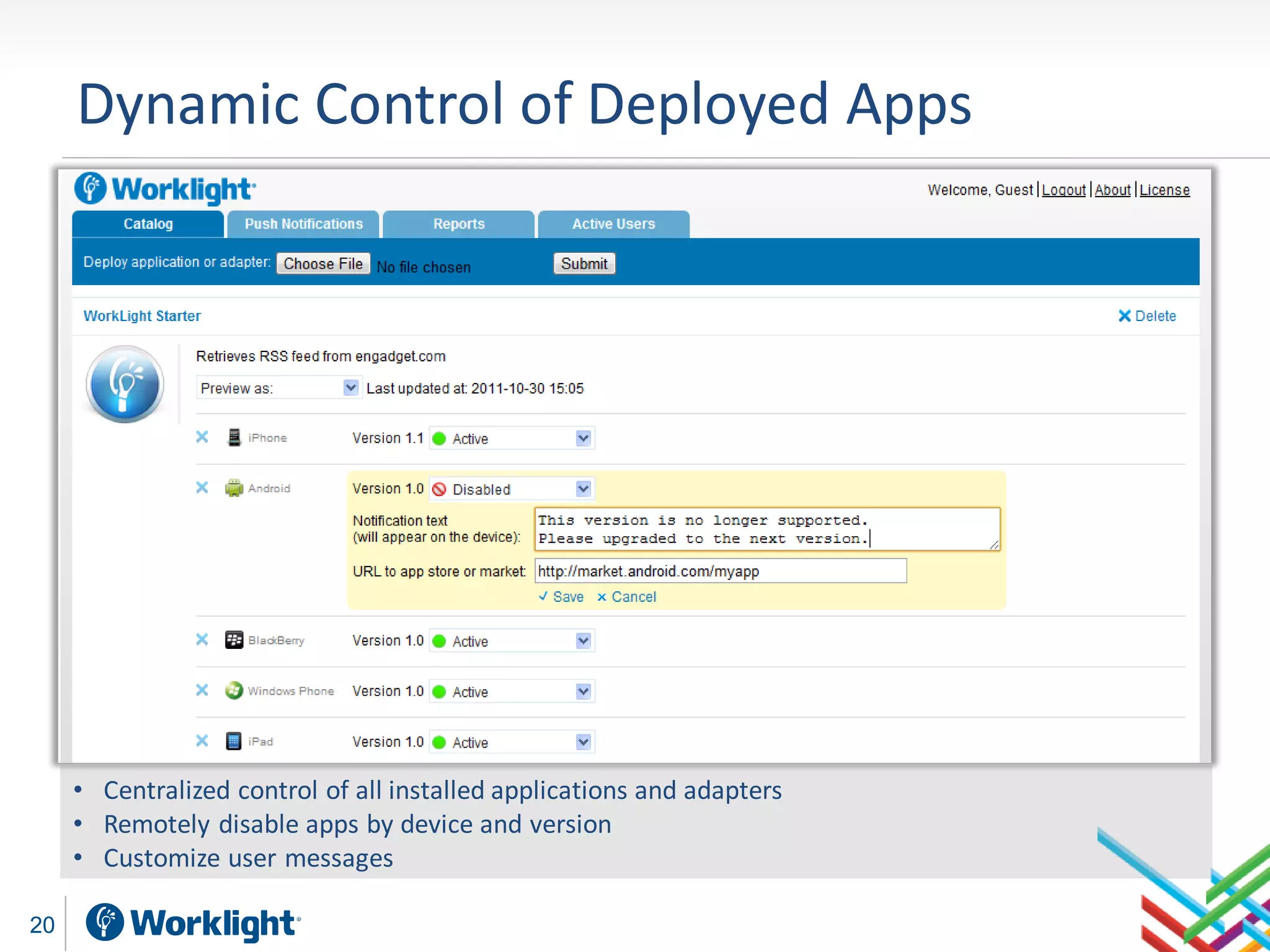Image resolution: width=1270 pixels, height=952 pixels.
Task: Click the Choose File button
Action: [323, 264]
